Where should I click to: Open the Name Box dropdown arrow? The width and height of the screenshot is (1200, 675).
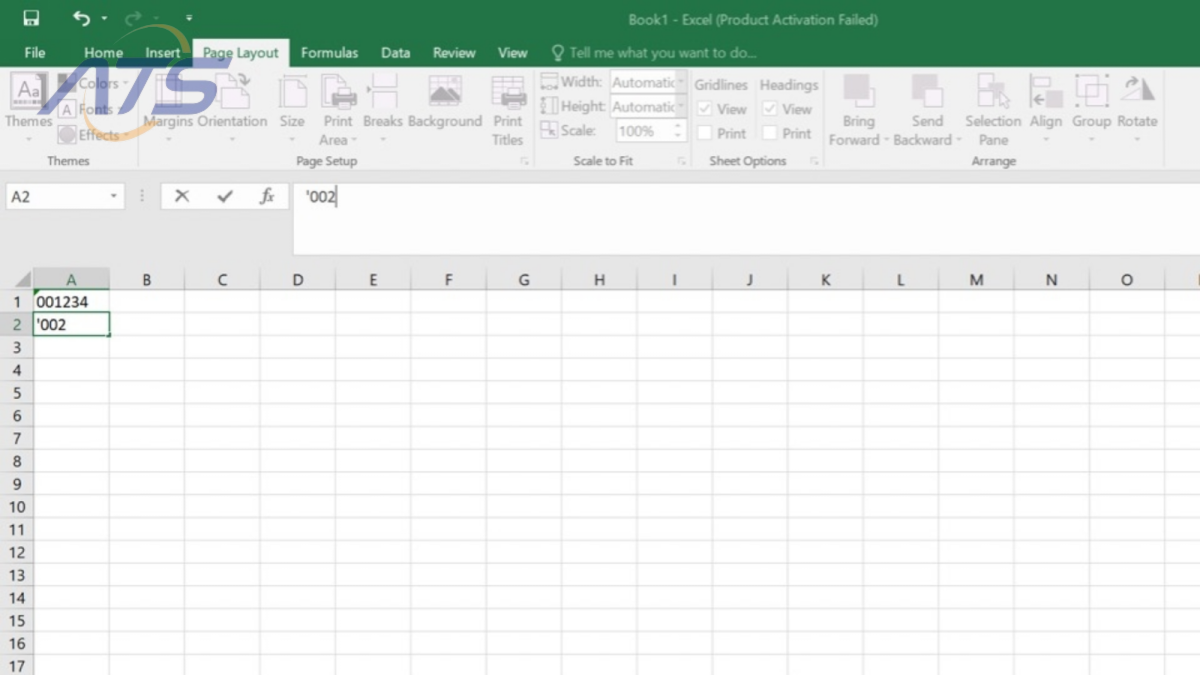(114, 197)
